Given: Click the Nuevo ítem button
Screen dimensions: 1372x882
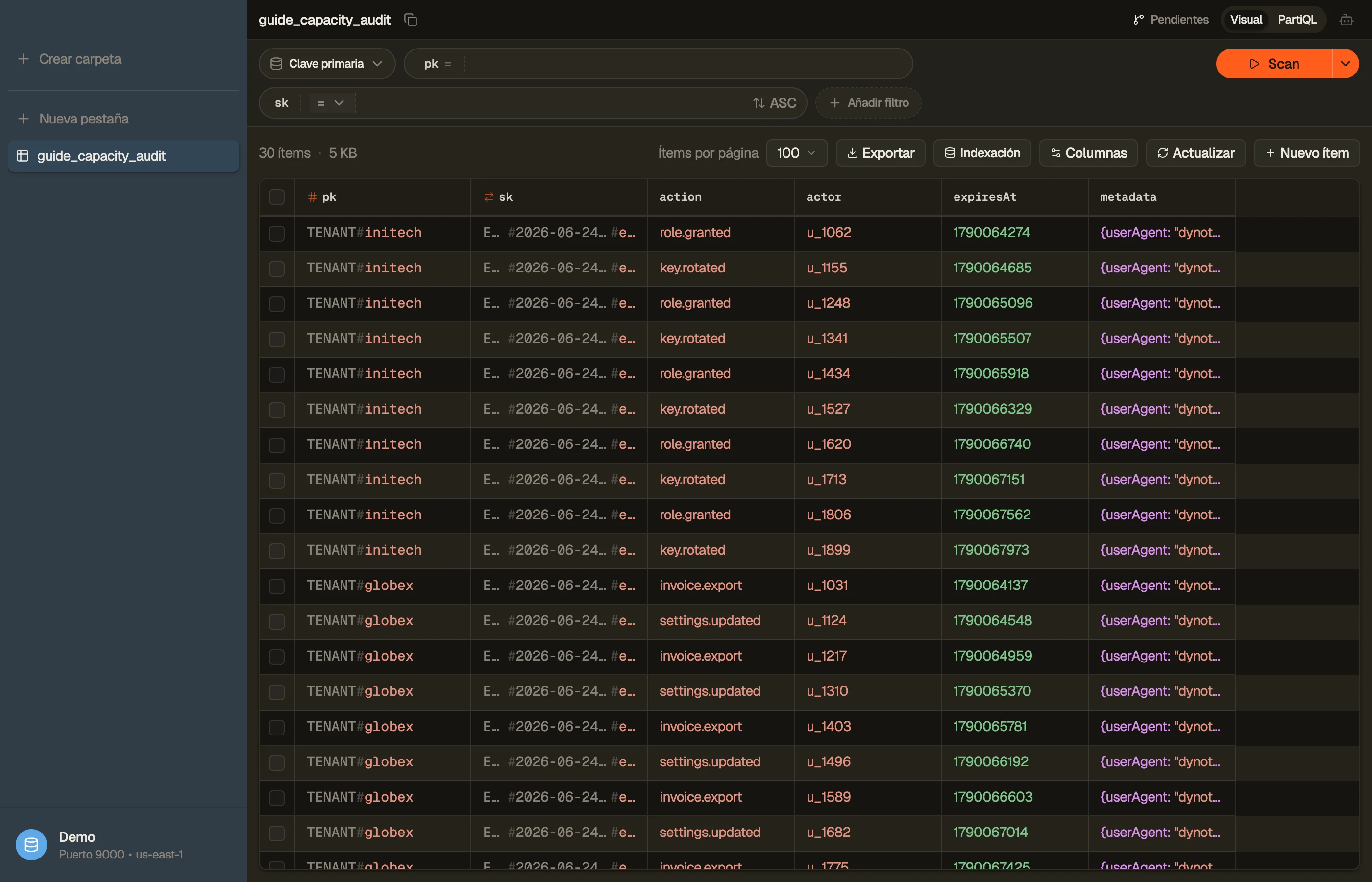Looking at the screenshot, I should 1306,153.
